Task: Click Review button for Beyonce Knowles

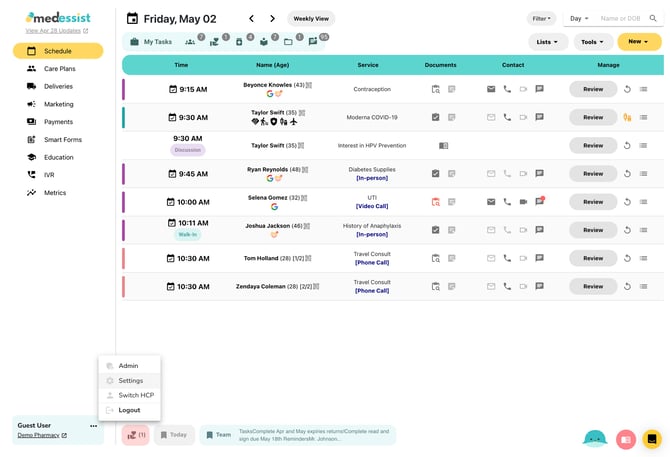Action: coord(592,89)
